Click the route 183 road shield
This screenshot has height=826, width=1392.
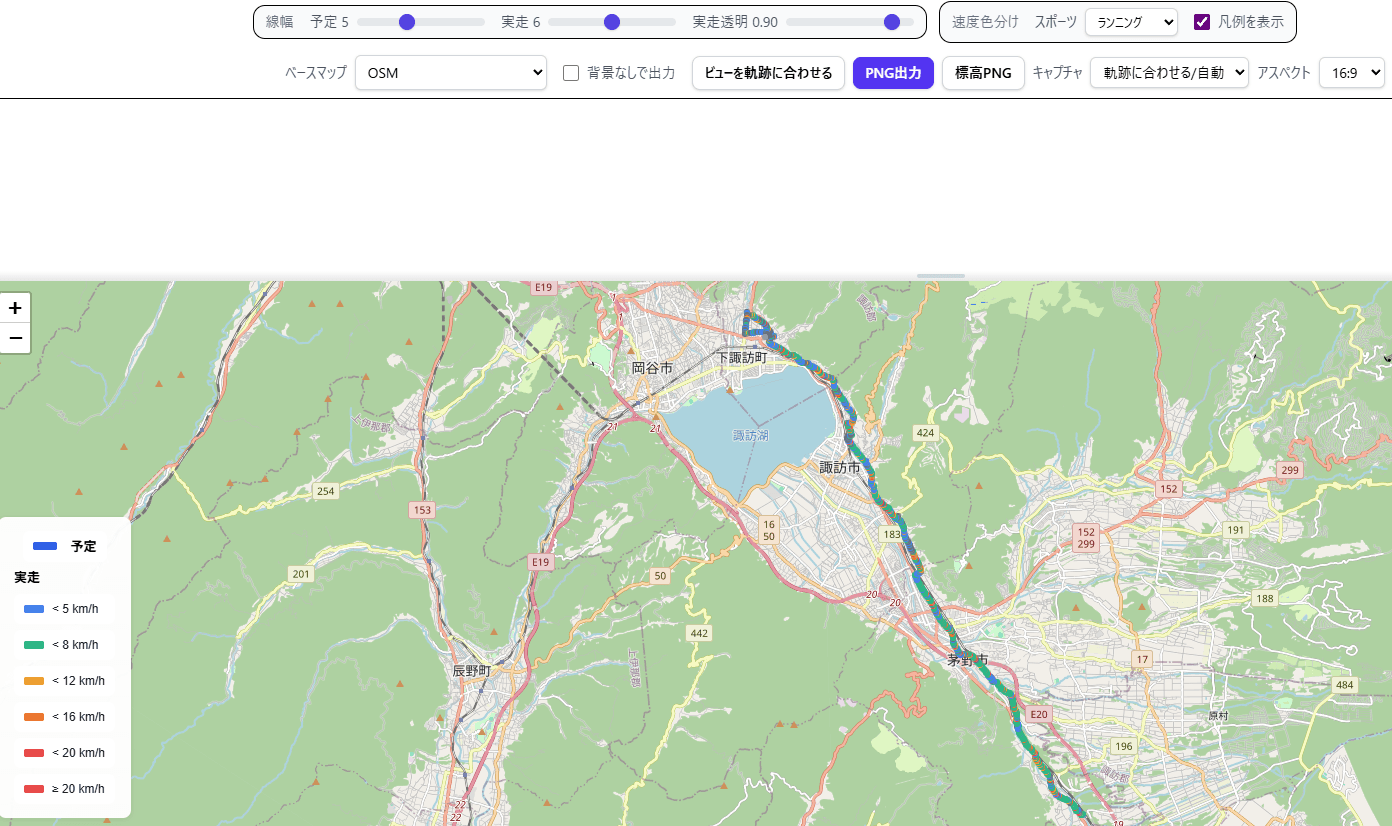tap(892, 535)
